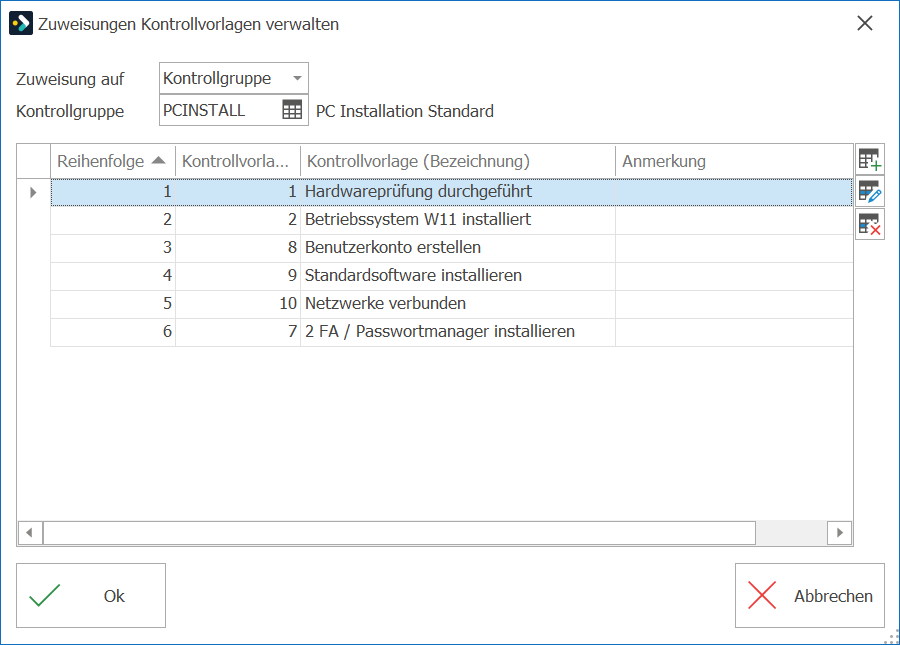
Task: Click the PC Installation Standard label
Action: pos(405,111)
